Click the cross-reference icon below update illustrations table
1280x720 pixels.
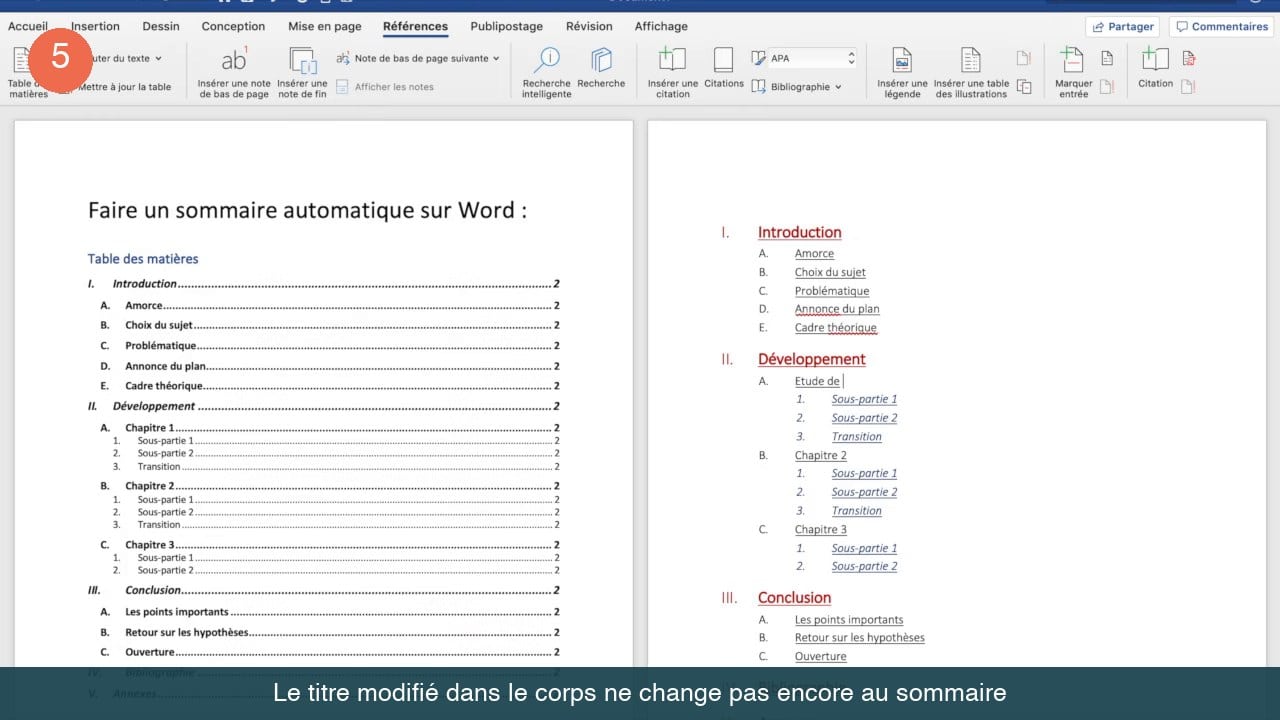(x=1024, y=87)
